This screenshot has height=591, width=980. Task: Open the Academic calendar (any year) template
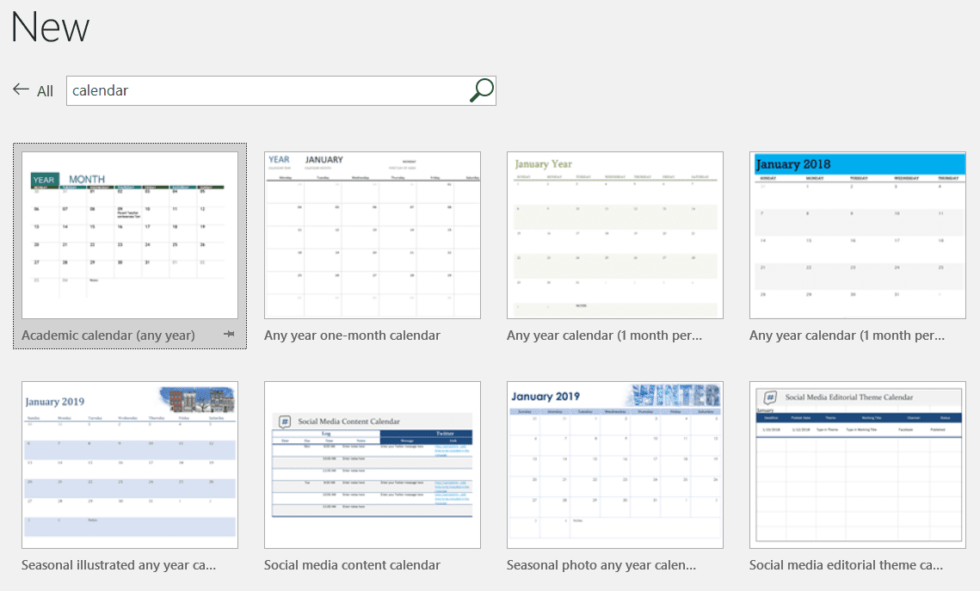click(x=129, y=234)
